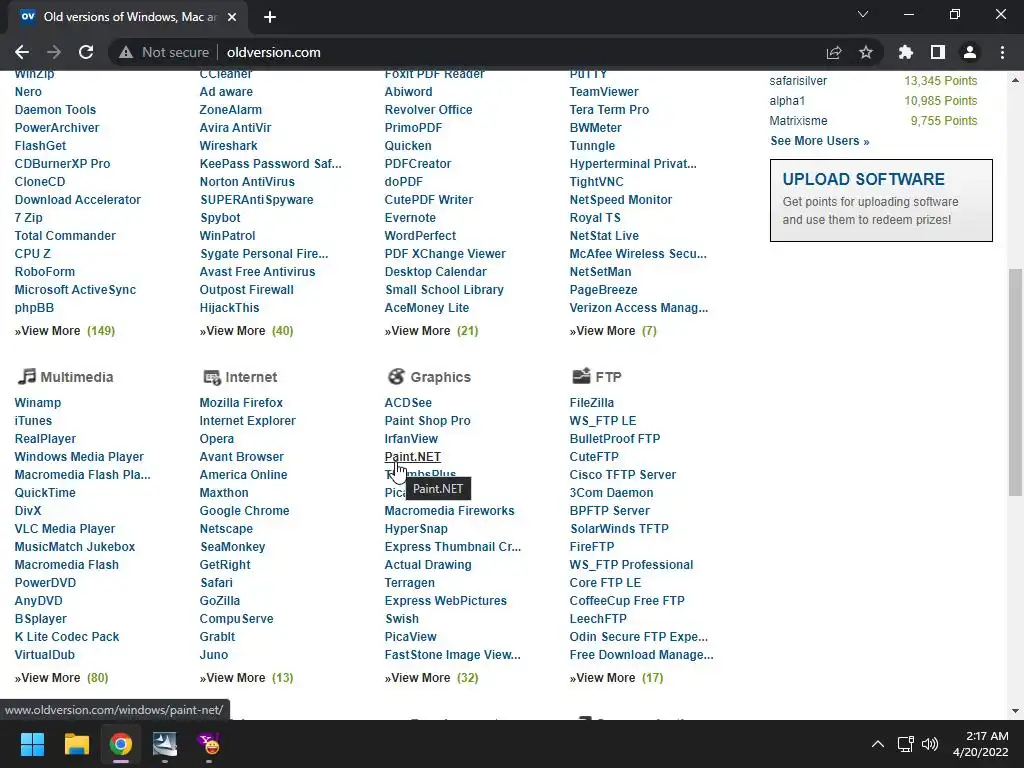Click the scrollbar up arrow

(x=1015, y=80)
